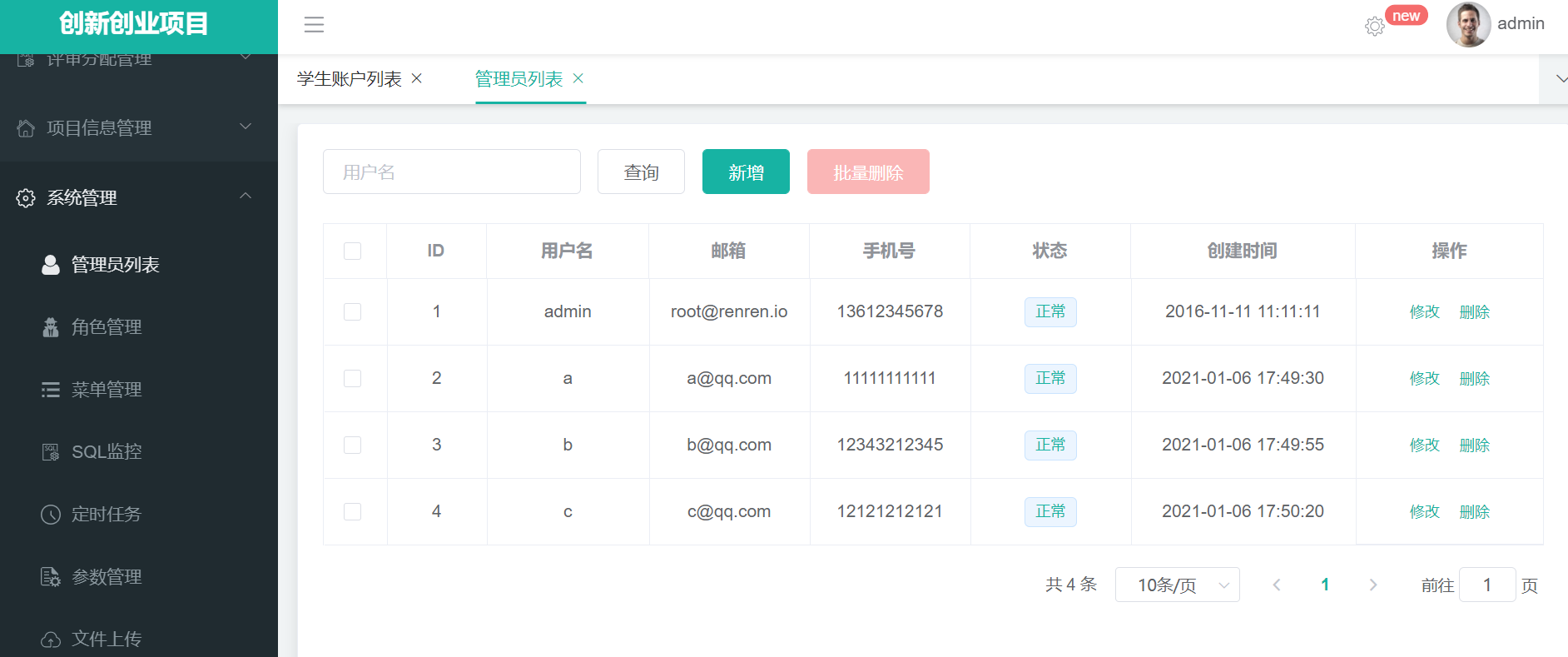Click the 创建时间 column header

coord(1243,251)
